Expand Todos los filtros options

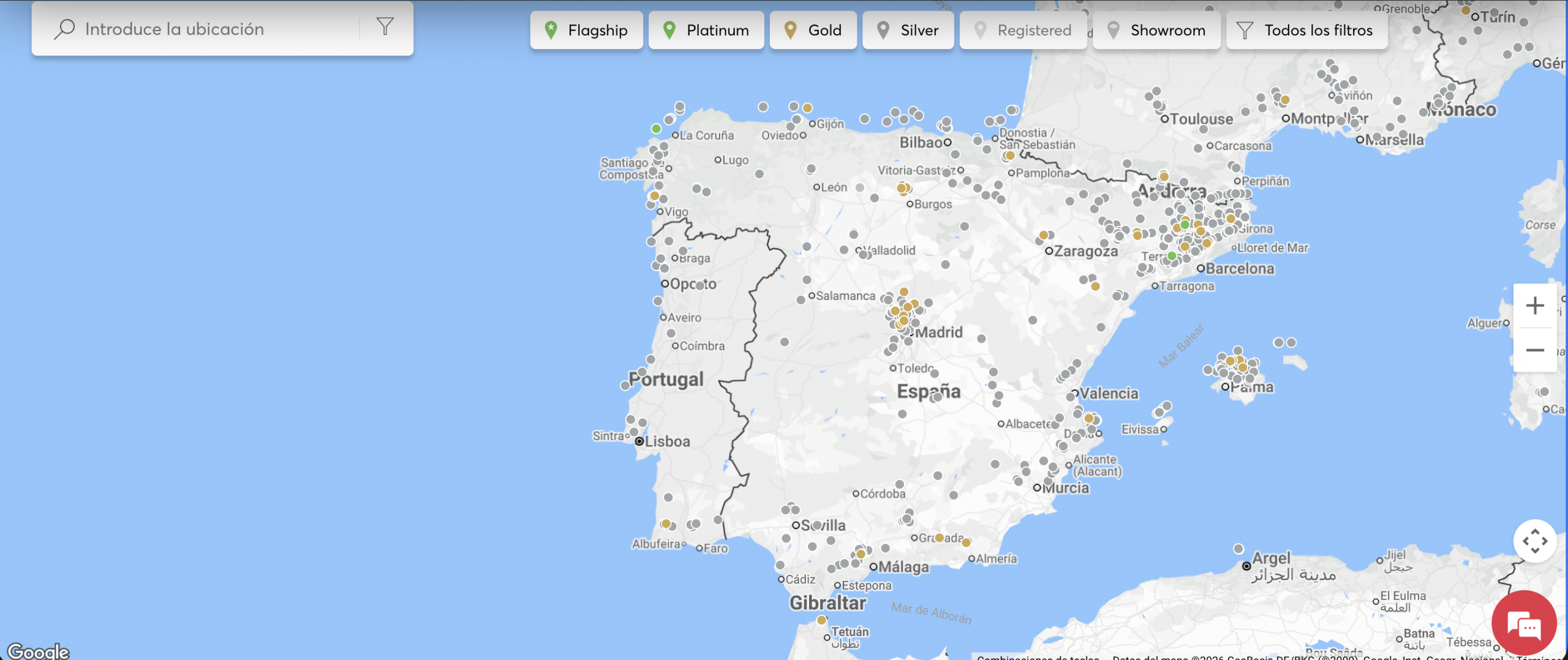tap(1306, 30)
